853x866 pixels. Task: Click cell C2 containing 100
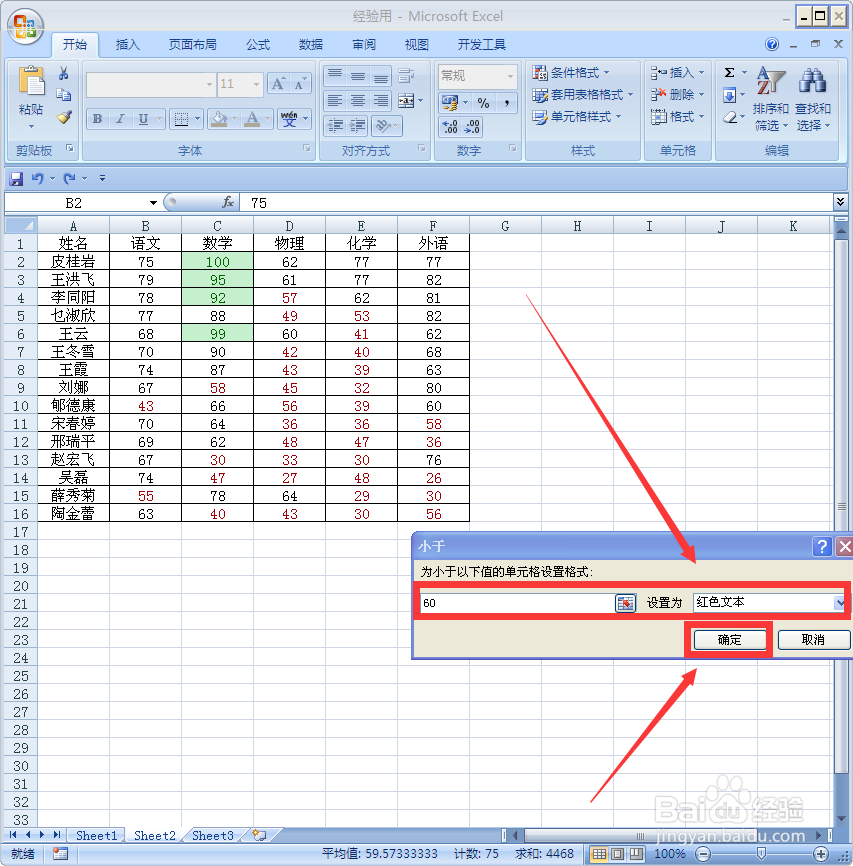[x=218, y=262]
